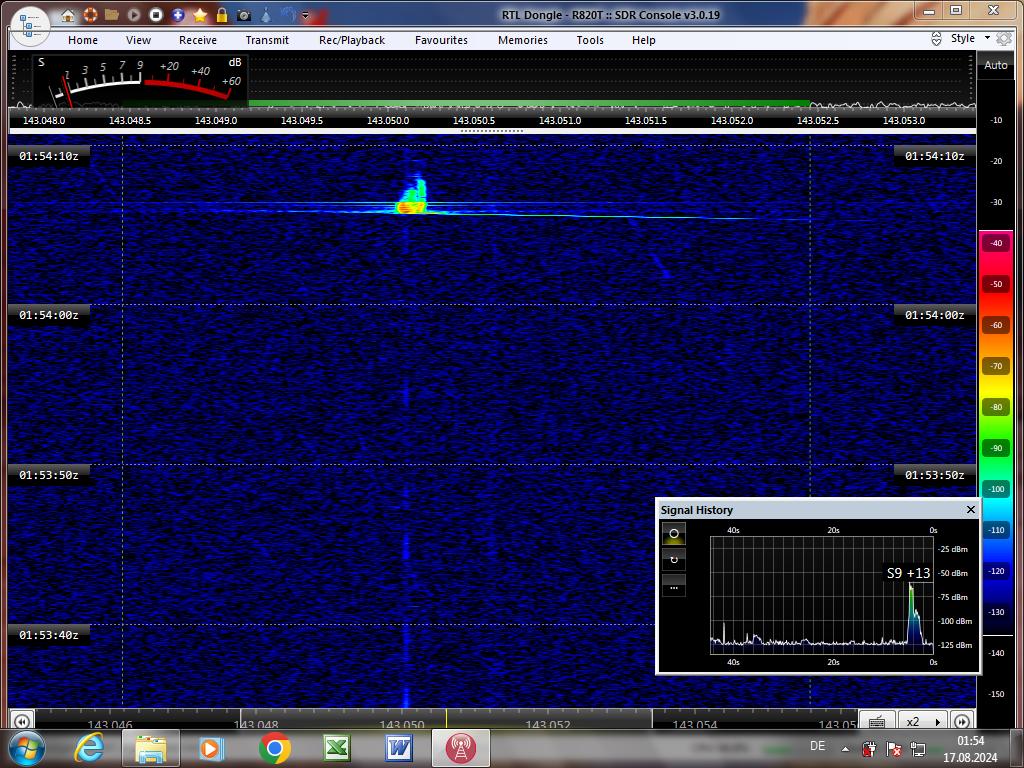Open the x2 zoom dropdown
The width and height of the screenshot is (1024, 768).
[923, 721]
